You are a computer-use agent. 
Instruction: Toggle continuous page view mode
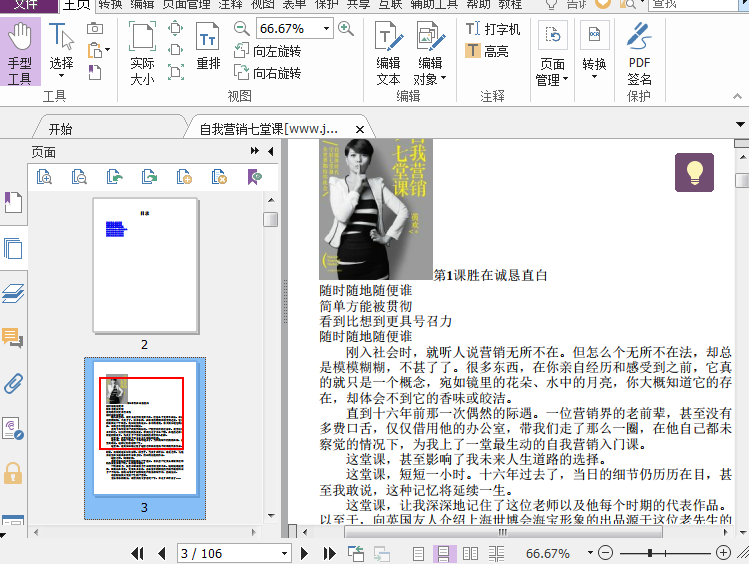click(x=444, y=554)
